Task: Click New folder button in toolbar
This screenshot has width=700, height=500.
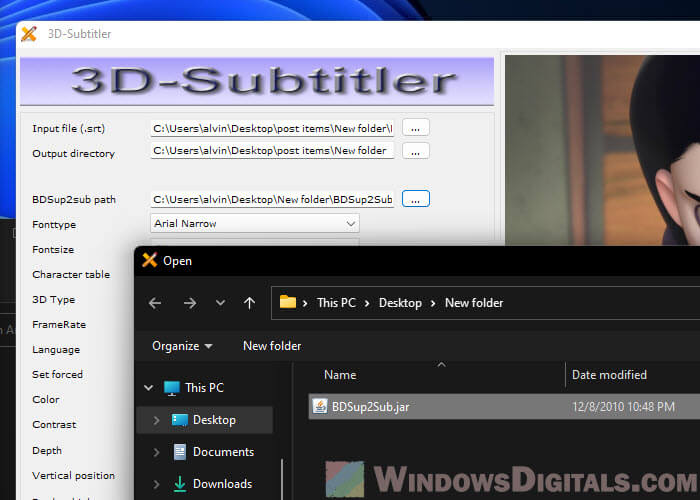Action: coord(272,346)
